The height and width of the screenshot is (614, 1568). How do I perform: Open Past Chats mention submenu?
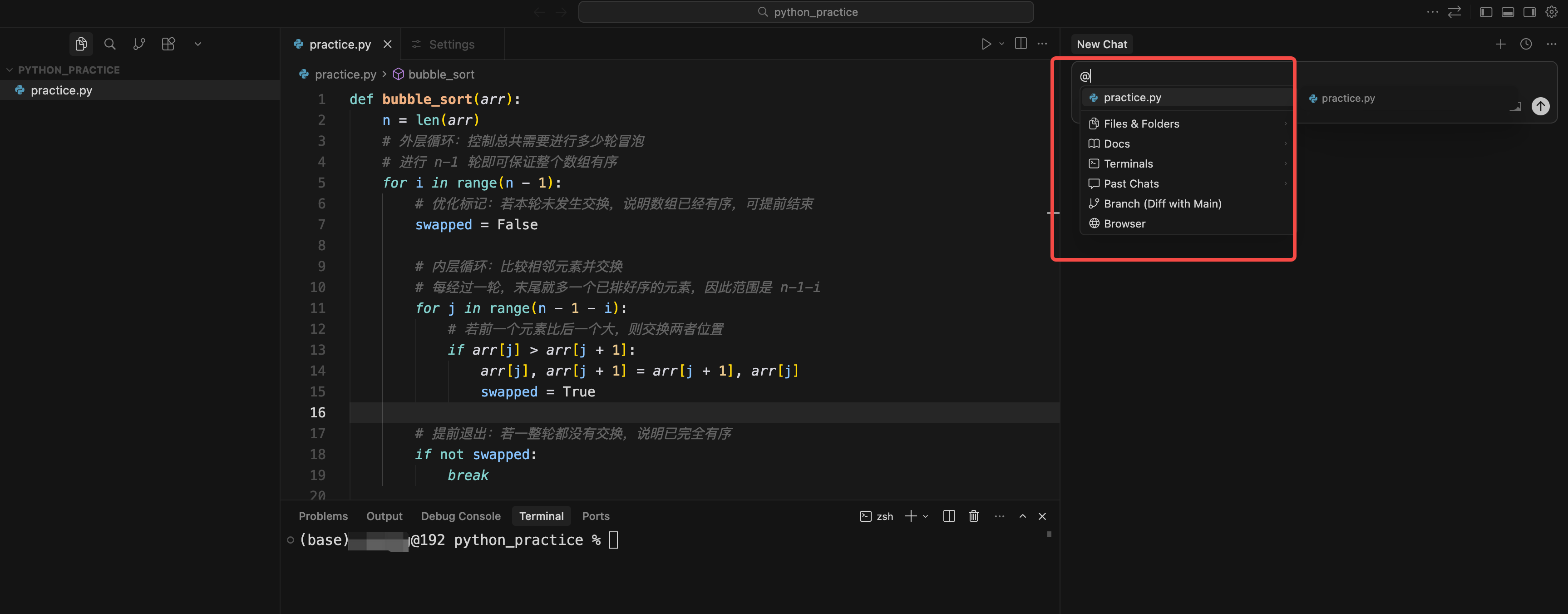point(1187,184)
